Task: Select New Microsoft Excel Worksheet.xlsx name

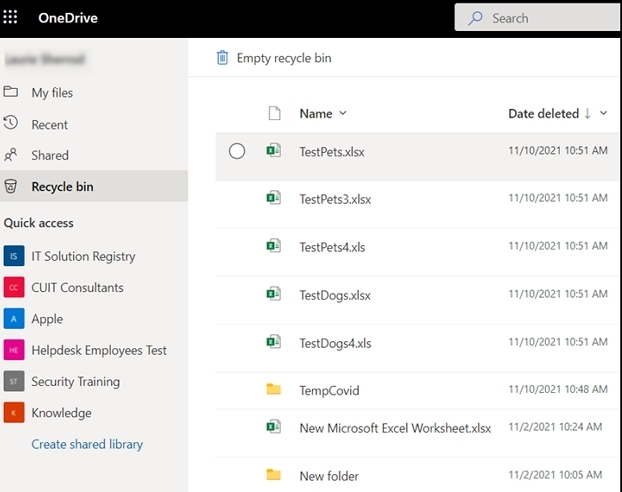Action: click(x=395, y=428)
